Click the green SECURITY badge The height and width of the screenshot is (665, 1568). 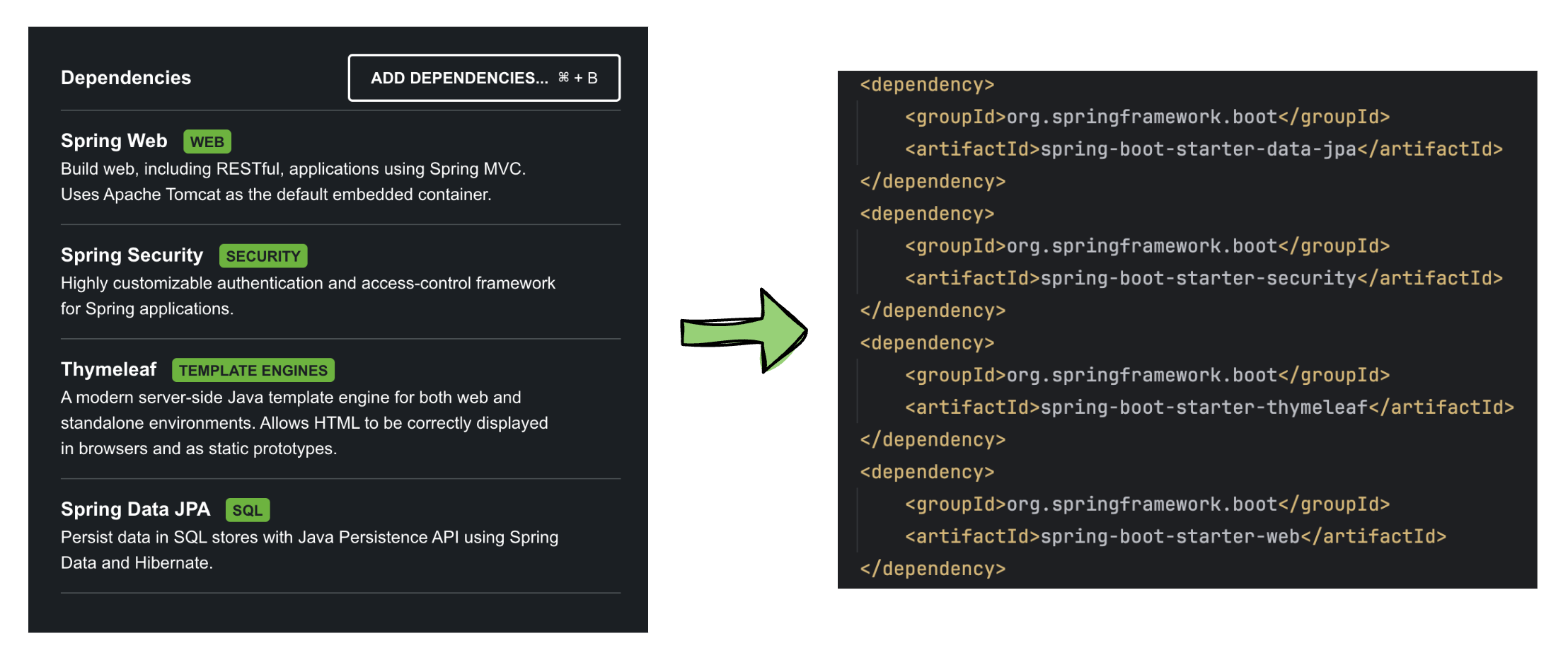(x=263, y=256)
